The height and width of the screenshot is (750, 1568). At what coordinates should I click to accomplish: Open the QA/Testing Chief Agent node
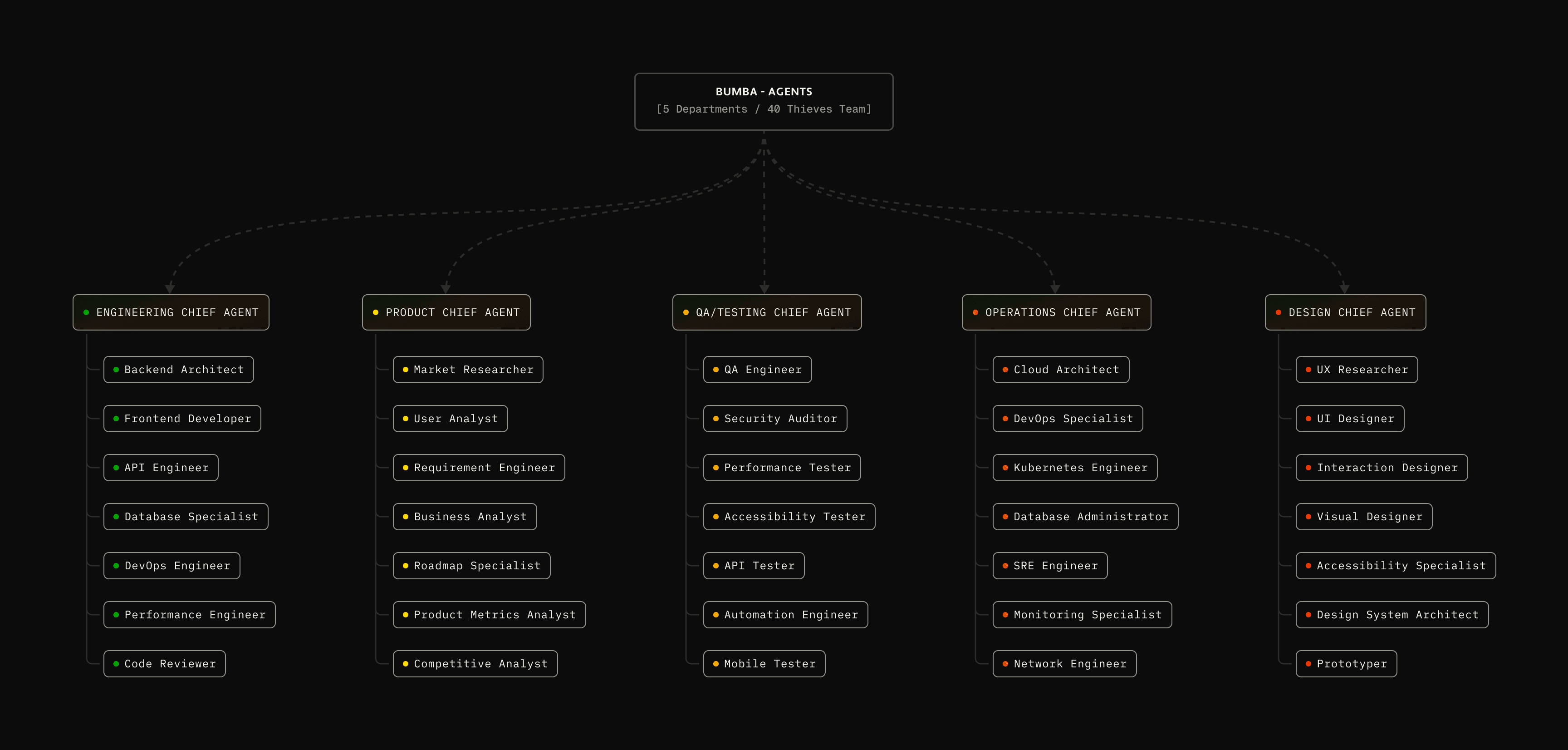tap(766, 312)
